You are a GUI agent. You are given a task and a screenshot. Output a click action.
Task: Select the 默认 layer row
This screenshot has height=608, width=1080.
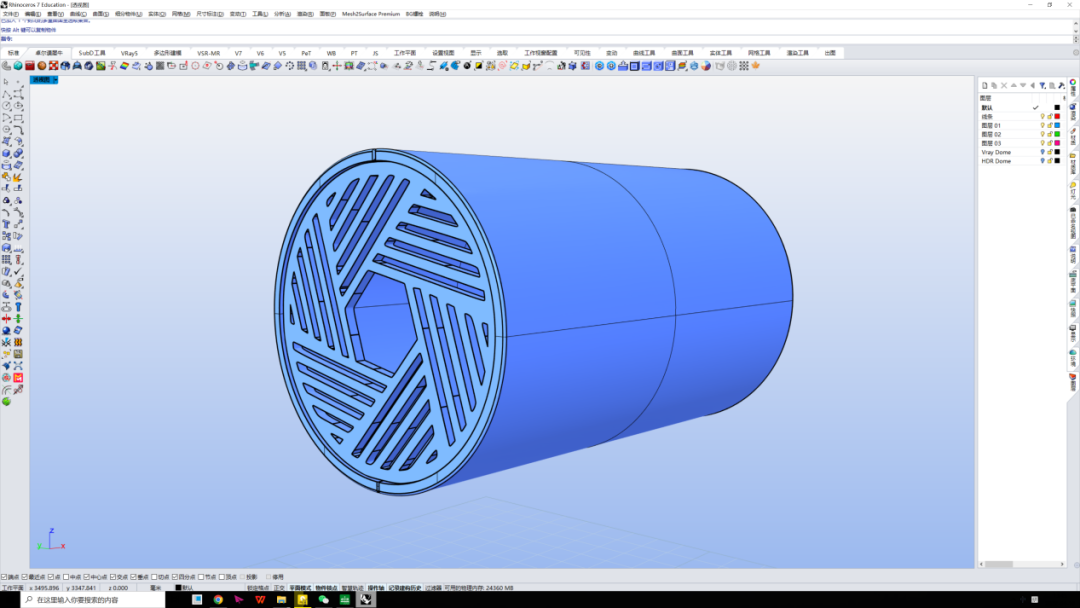coord(1022,107)
